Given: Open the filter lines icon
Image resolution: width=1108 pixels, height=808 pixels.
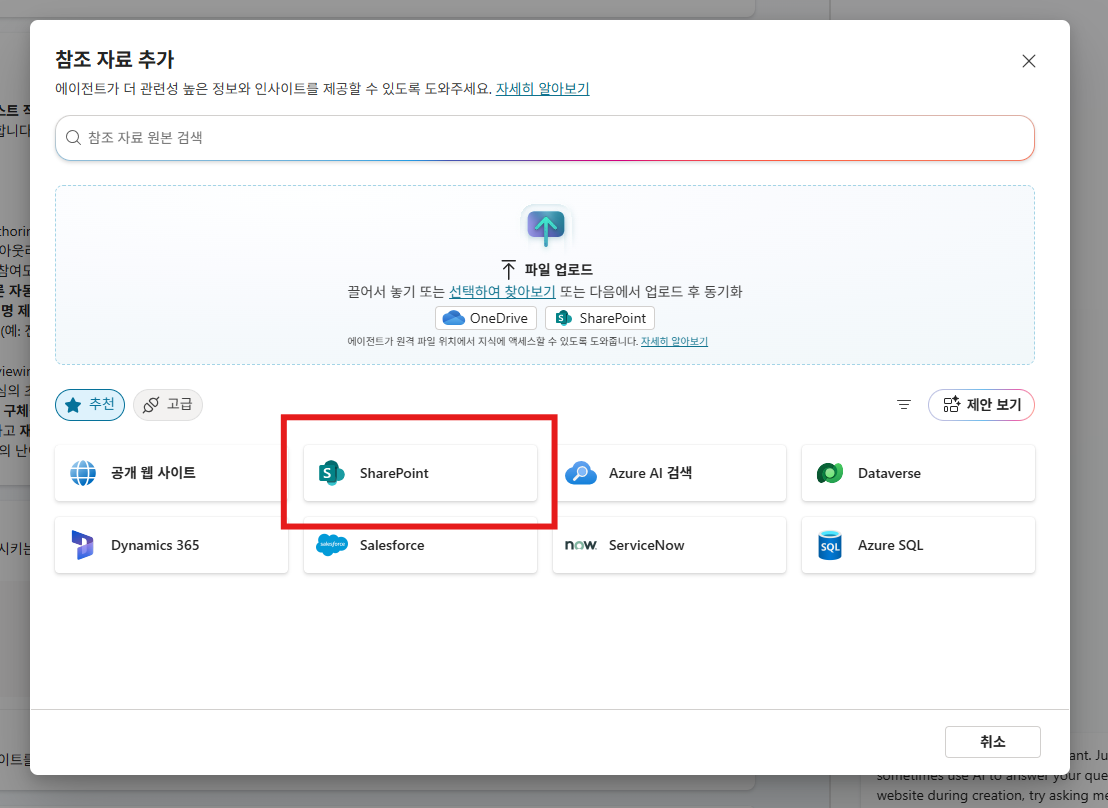Looking at the screenshot, I should [904, 405].
